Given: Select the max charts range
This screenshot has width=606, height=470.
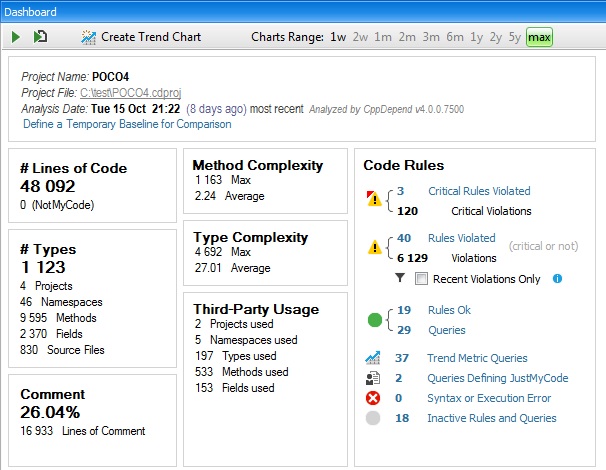Looking at the screenshot, I should [539, 37].
